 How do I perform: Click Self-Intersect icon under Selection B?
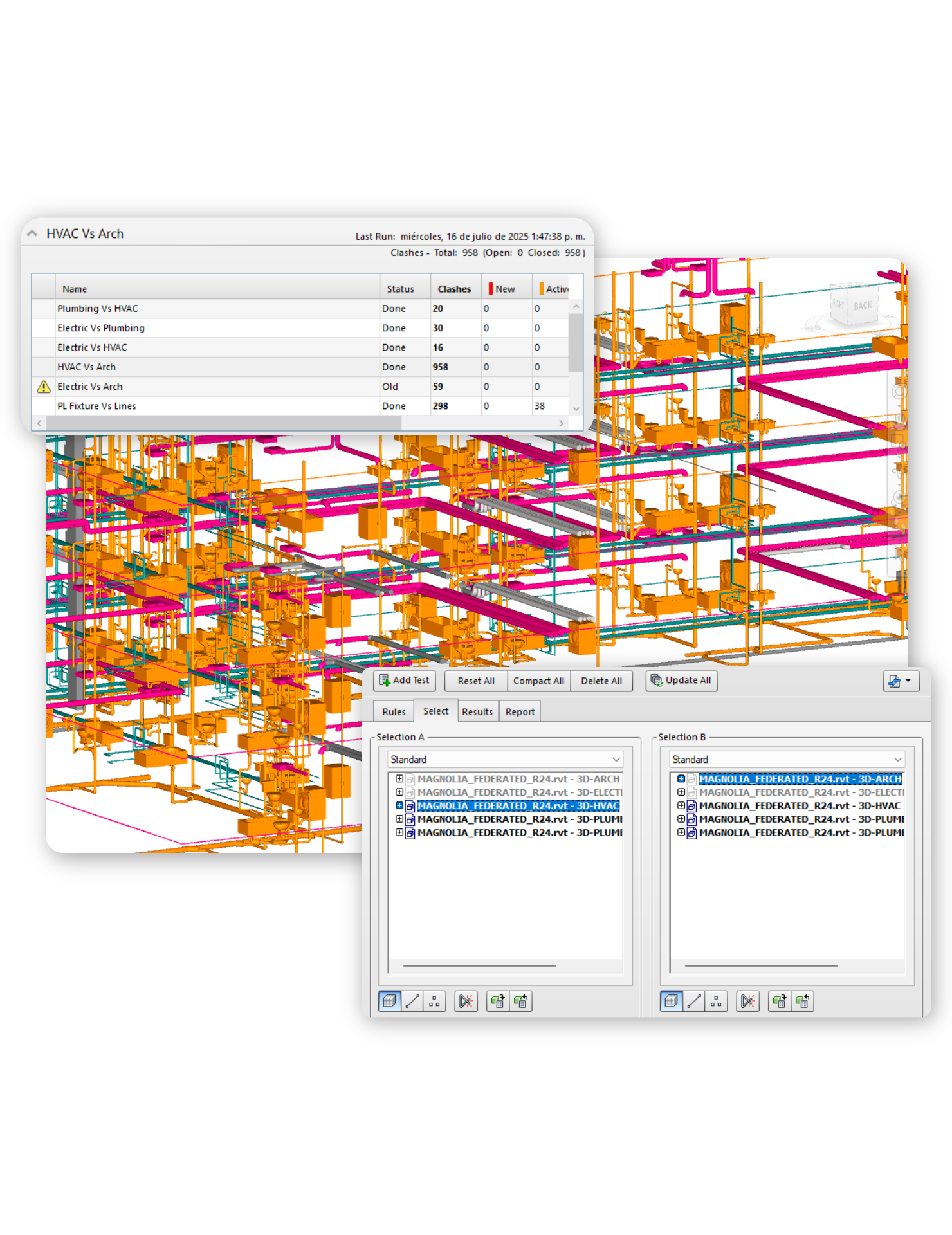pos(747,1001)
